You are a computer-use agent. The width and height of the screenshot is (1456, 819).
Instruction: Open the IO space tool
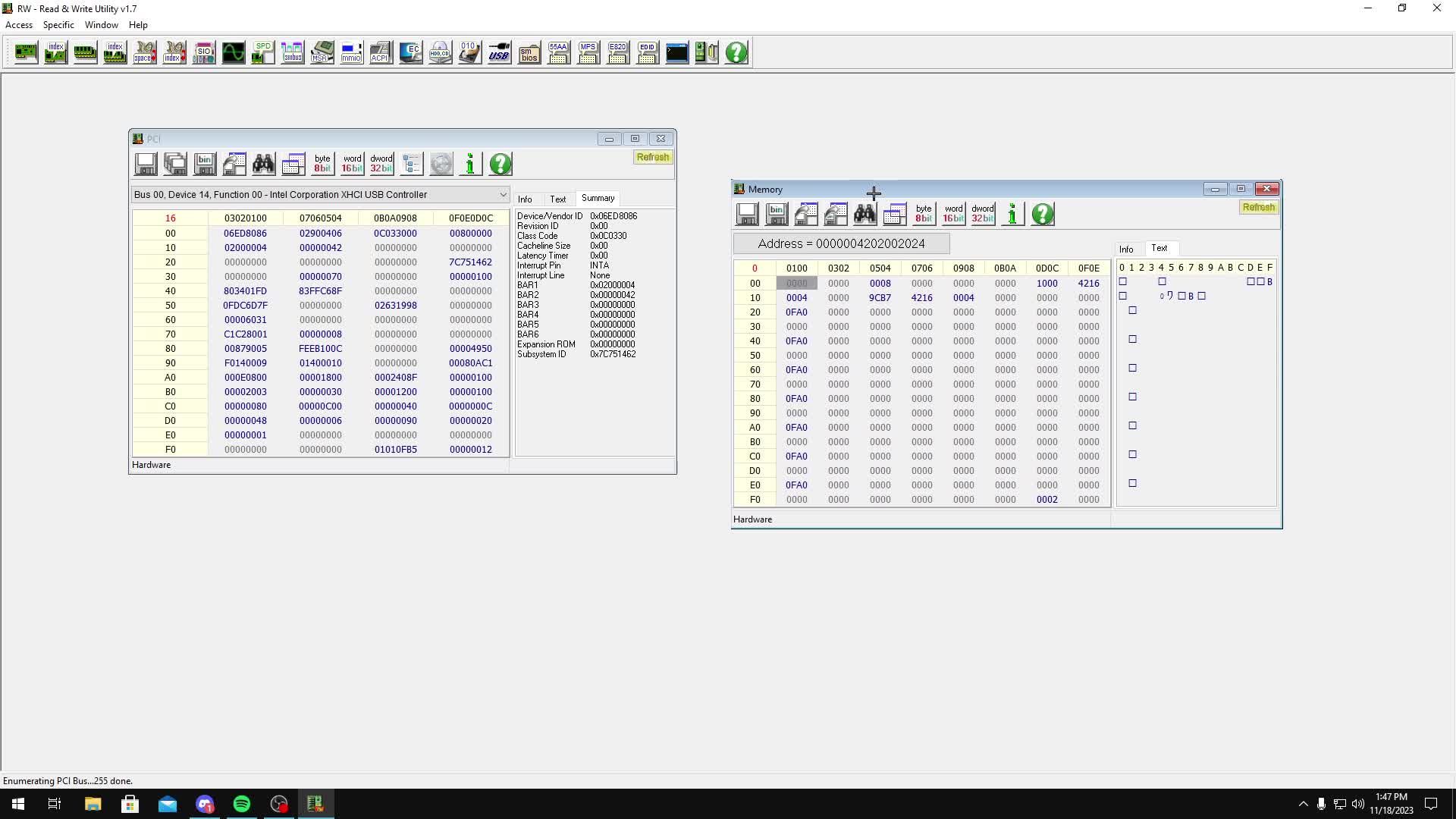144,52
